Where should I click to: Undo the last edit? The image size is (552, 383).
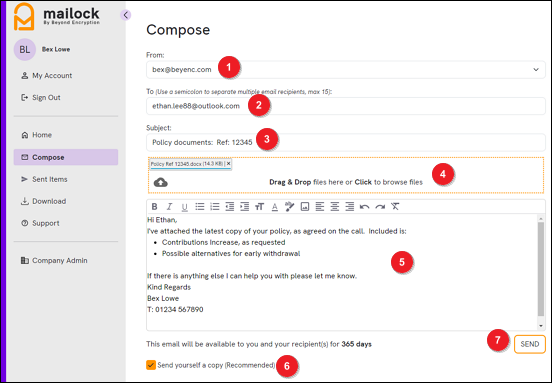click(364, 207)
